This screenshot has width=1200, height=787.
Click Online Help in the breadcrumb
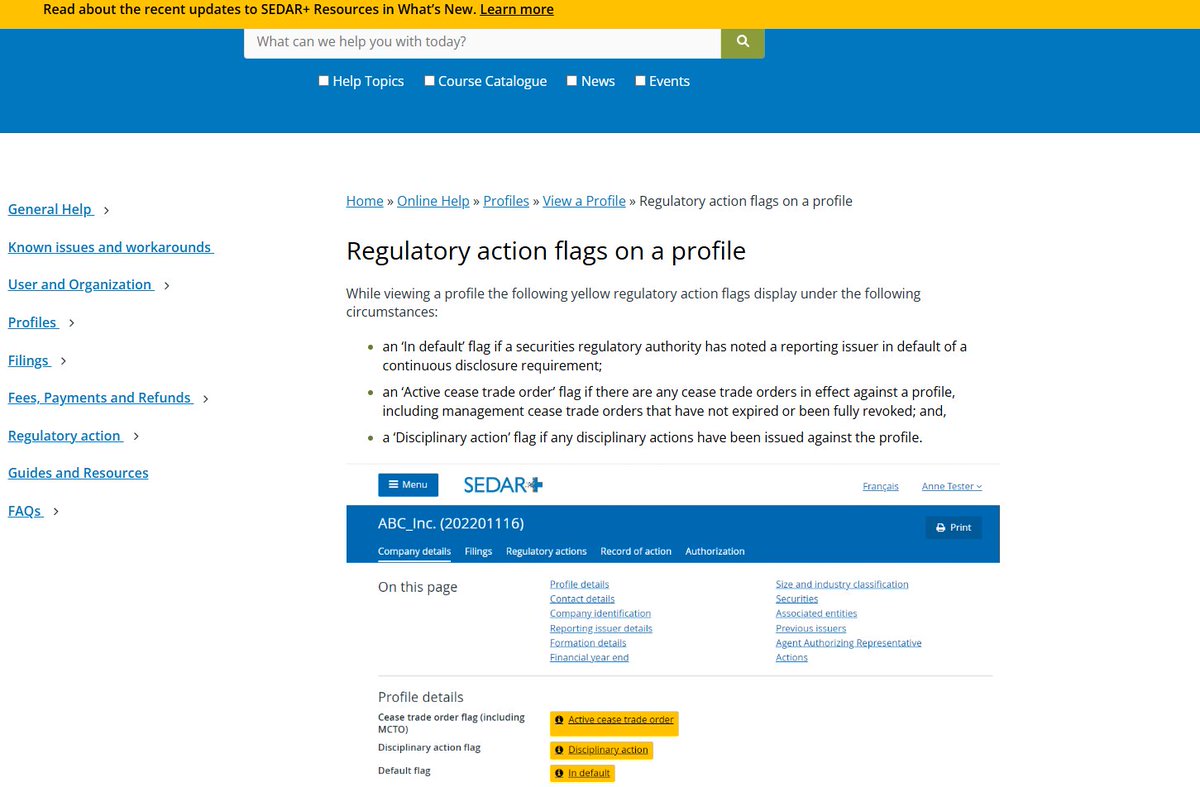433,201
